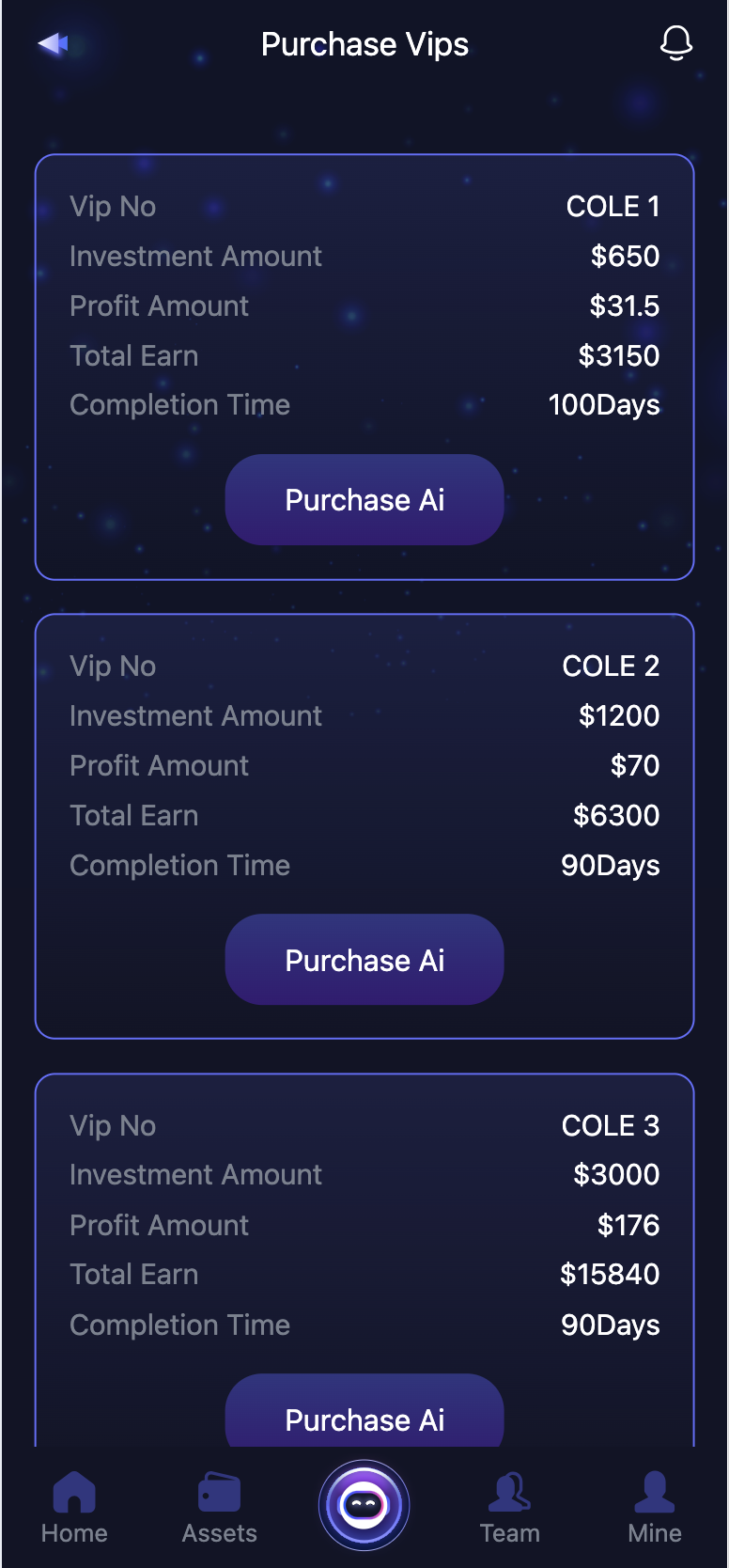Screen dimensions: 729x1568
Task: Open the Assets wallet icon
Action: point(219,1492)
